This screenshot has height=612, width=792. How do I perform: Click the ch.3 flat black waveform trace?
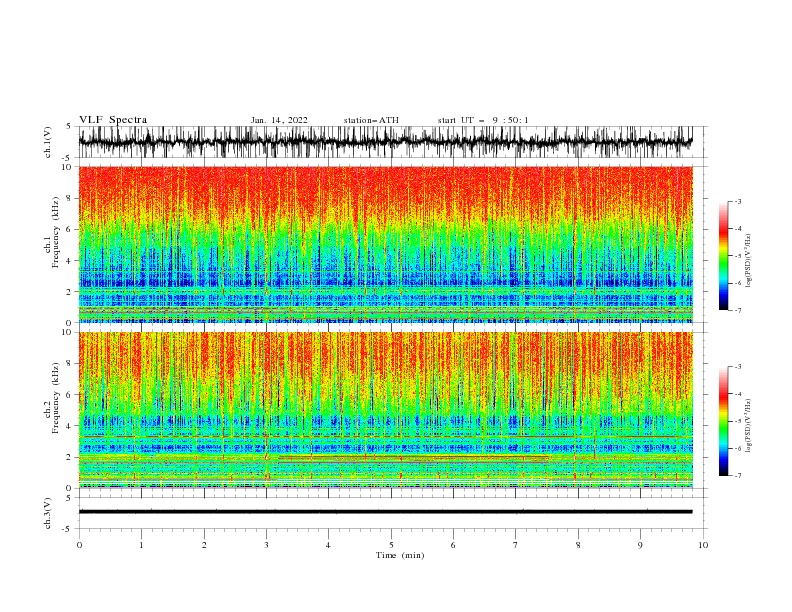(385, 512)
